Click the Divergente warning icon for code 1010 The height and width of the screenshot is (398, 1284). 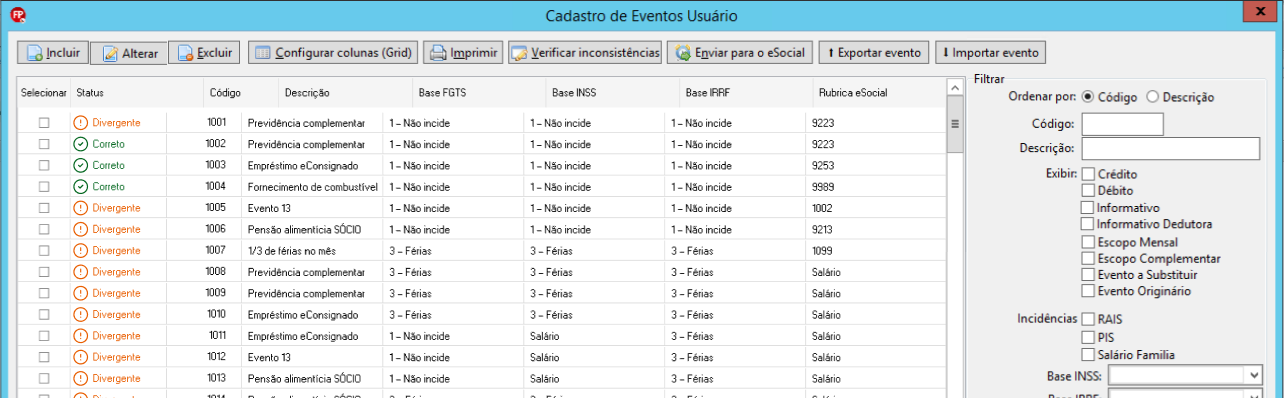[80, 314]
